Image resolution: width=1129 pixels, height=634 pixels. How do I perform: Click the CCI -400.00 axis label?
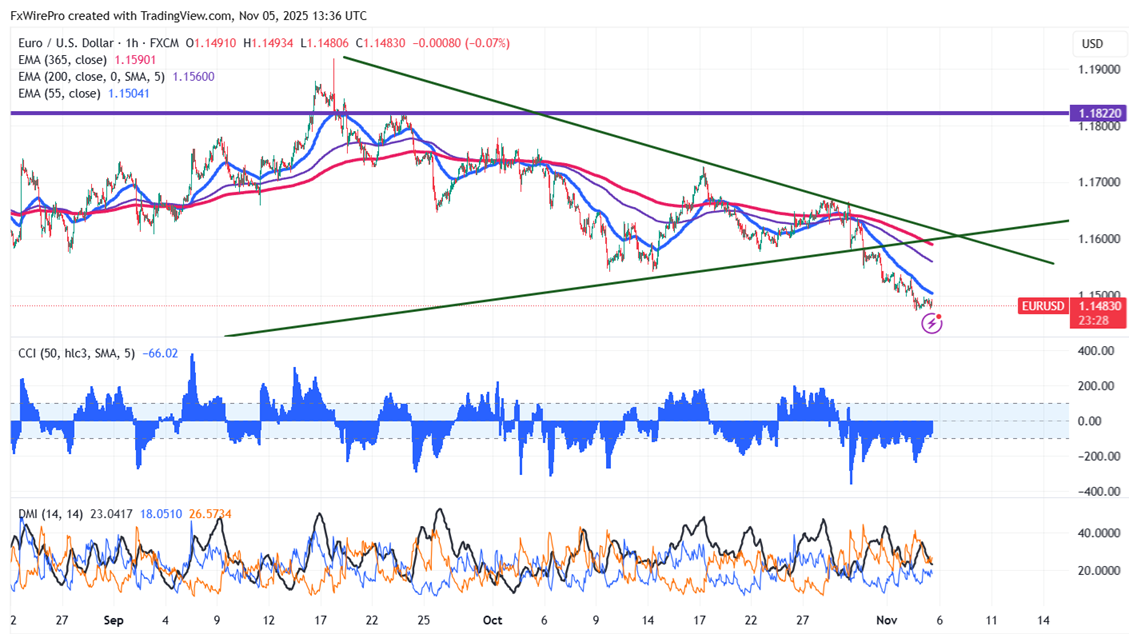pos(1099,492)
